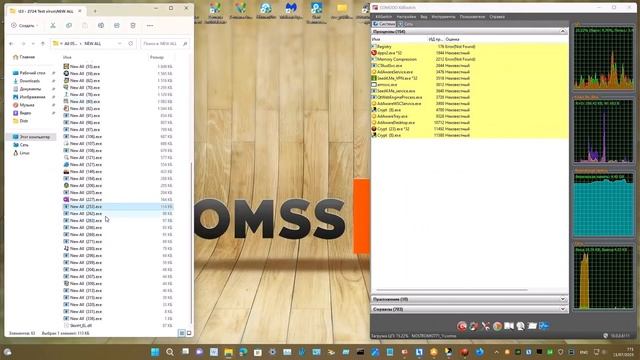Open the three-dots More menu in Explorer
Viewport: 640px width, 360px height.
click(x=150, y=25)
